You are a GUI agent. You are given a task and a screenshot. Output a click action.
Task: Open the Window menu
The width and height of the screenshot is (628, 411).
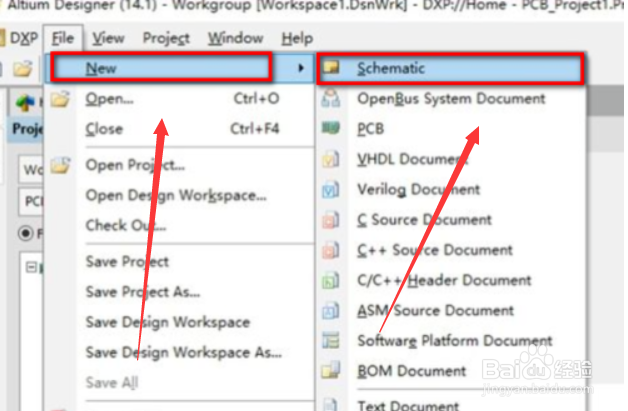tap(236, 38)
